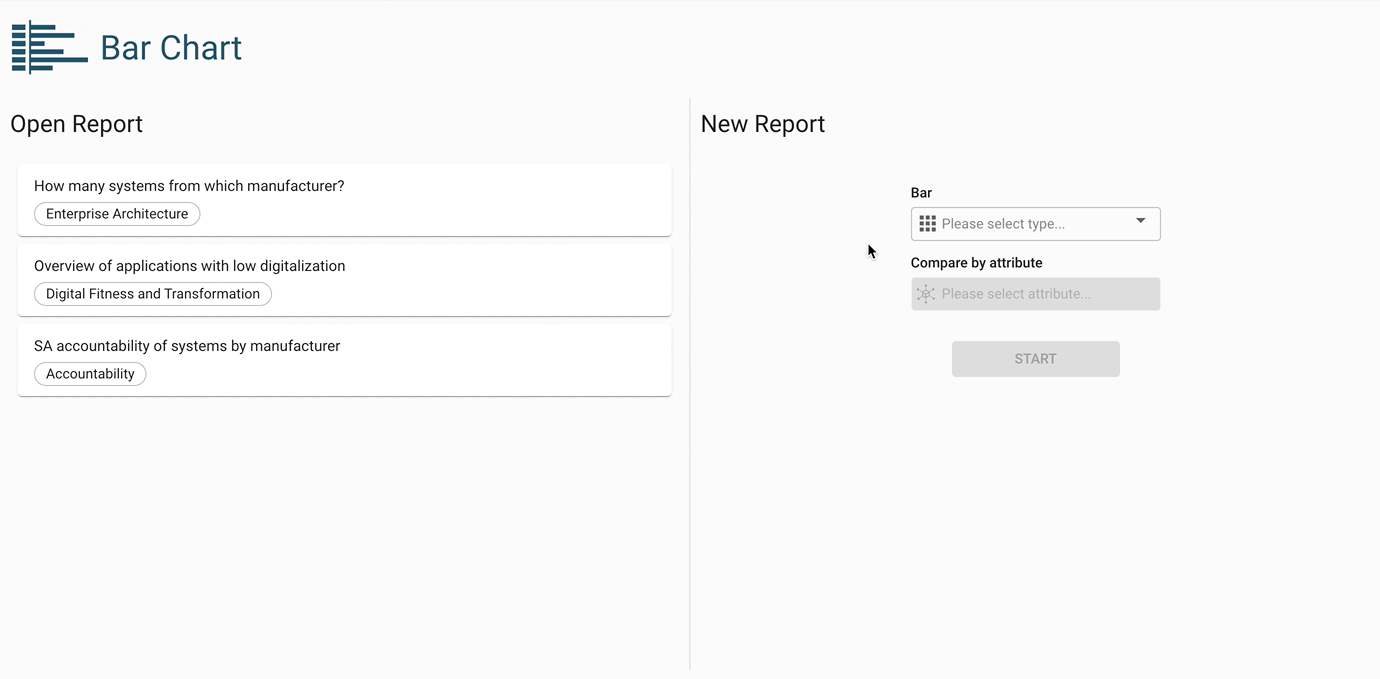This screenshot has width=1380, height=679.
Task: Click the grid icon in the Bar type field
Action: pyautogui.click(x=927, y=224)
